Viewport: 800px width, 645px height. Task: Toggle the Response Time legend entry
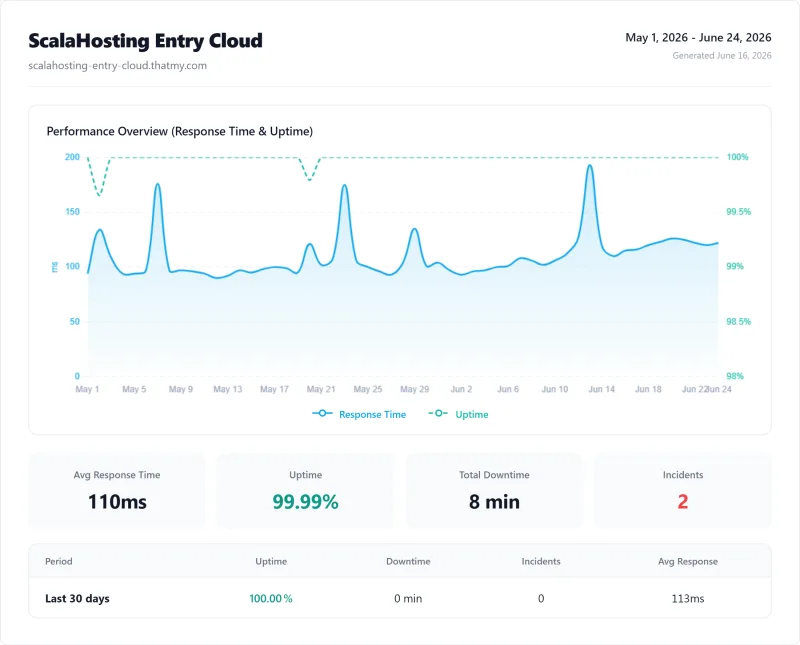pos(359,414)
